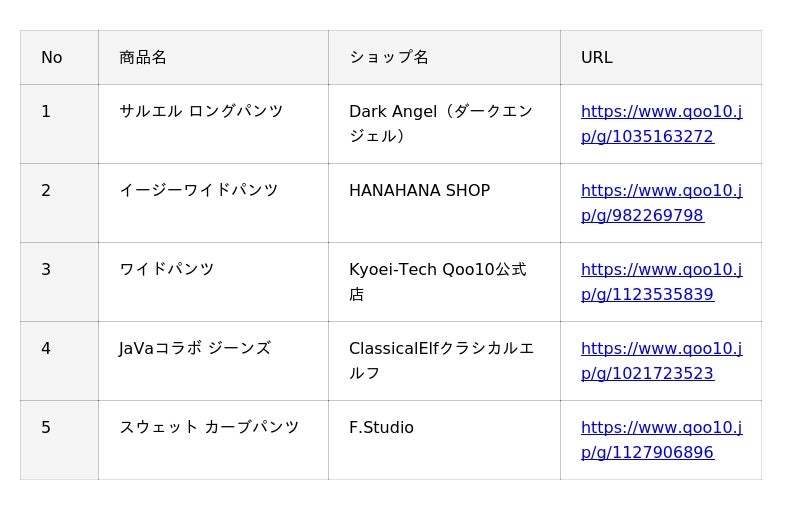800x510 pixels.
Task: Select the ClassicalElfクラシカルエルフ shop cell
Action: 441,360
